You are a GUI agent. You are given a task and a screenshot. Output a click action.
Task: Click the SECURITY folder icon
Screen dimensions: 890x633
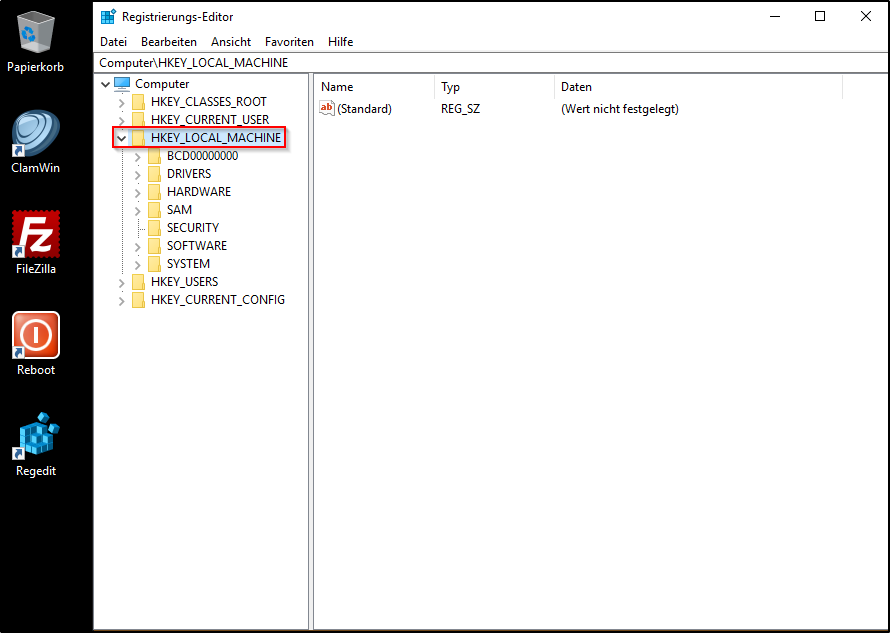pyautogui.click(x=154, y=228)
